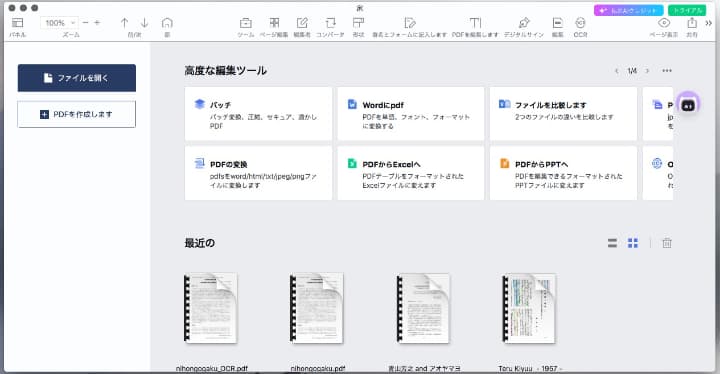Open the Toru Kiyuu - 1957 thumbnail
This screenshot has width=720, height=374.
click(529, 308)
